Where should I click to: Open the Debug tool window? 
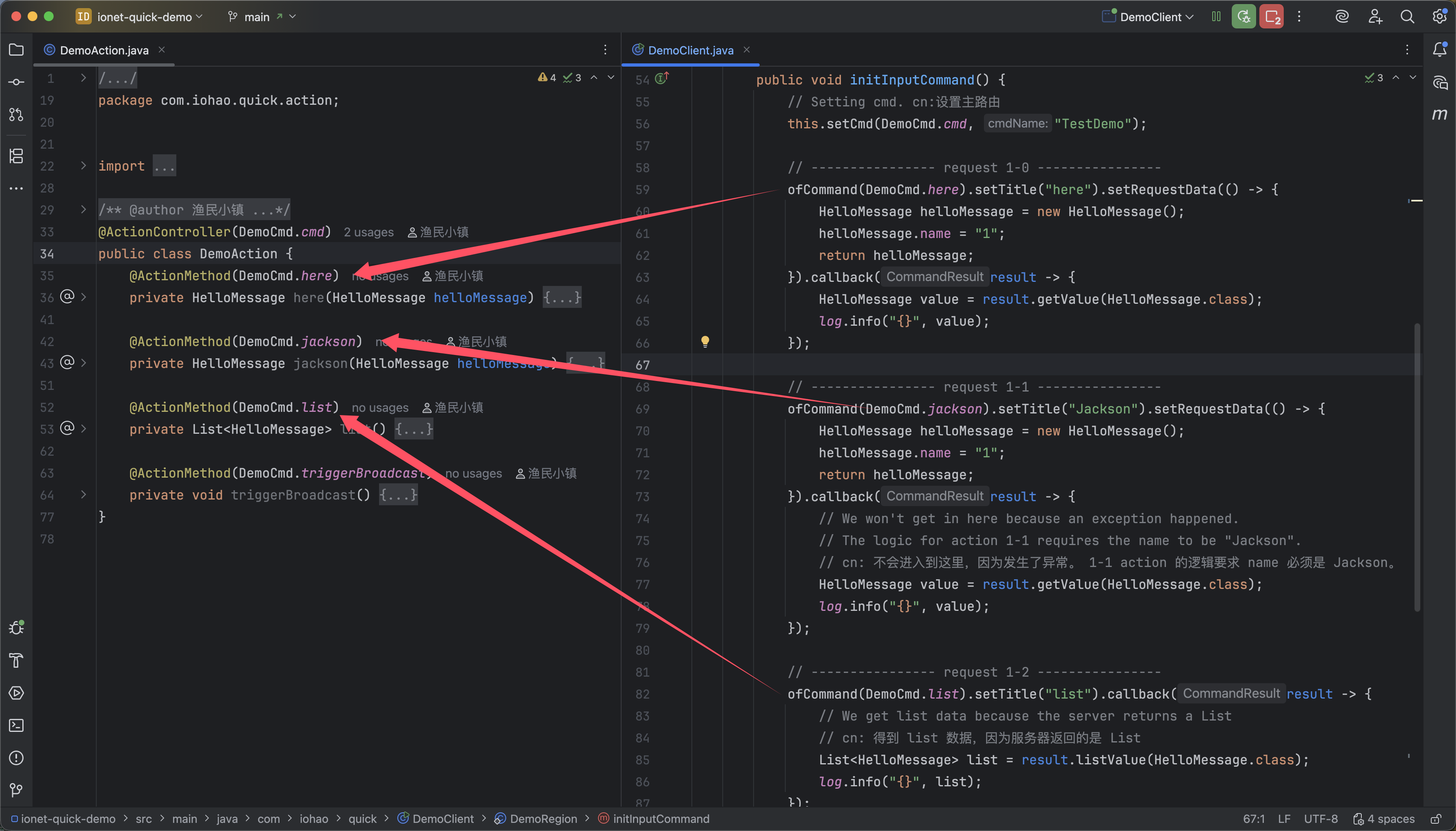click(x=16, y=628)
